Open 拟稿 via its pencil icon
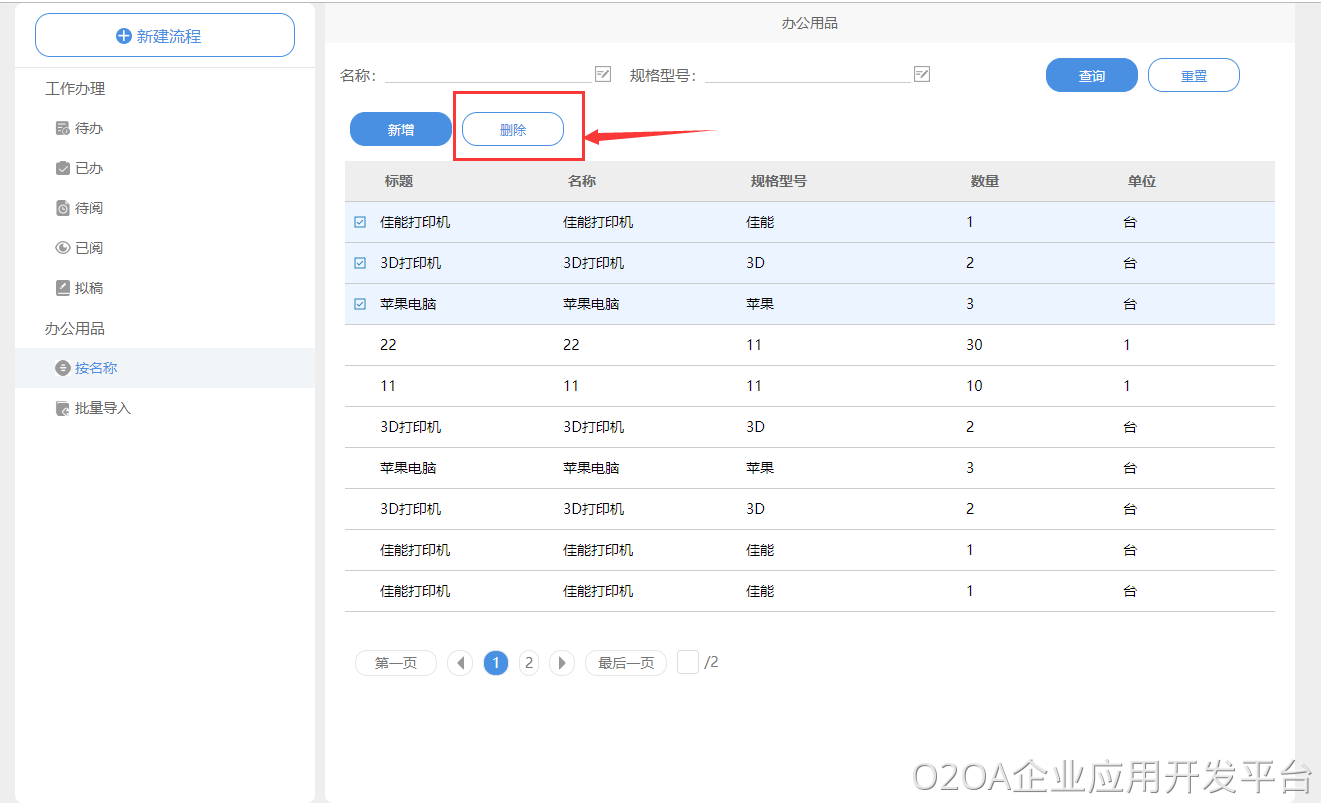Viewport: 1321px width, 803px height. pos(63,288)
